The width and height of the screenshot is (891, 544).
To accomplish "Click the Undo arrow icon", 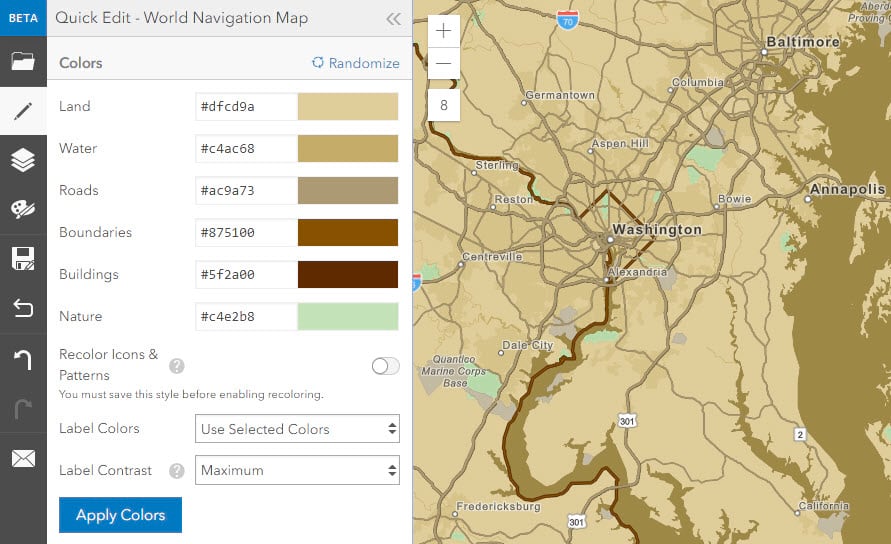I will point(23,359).
